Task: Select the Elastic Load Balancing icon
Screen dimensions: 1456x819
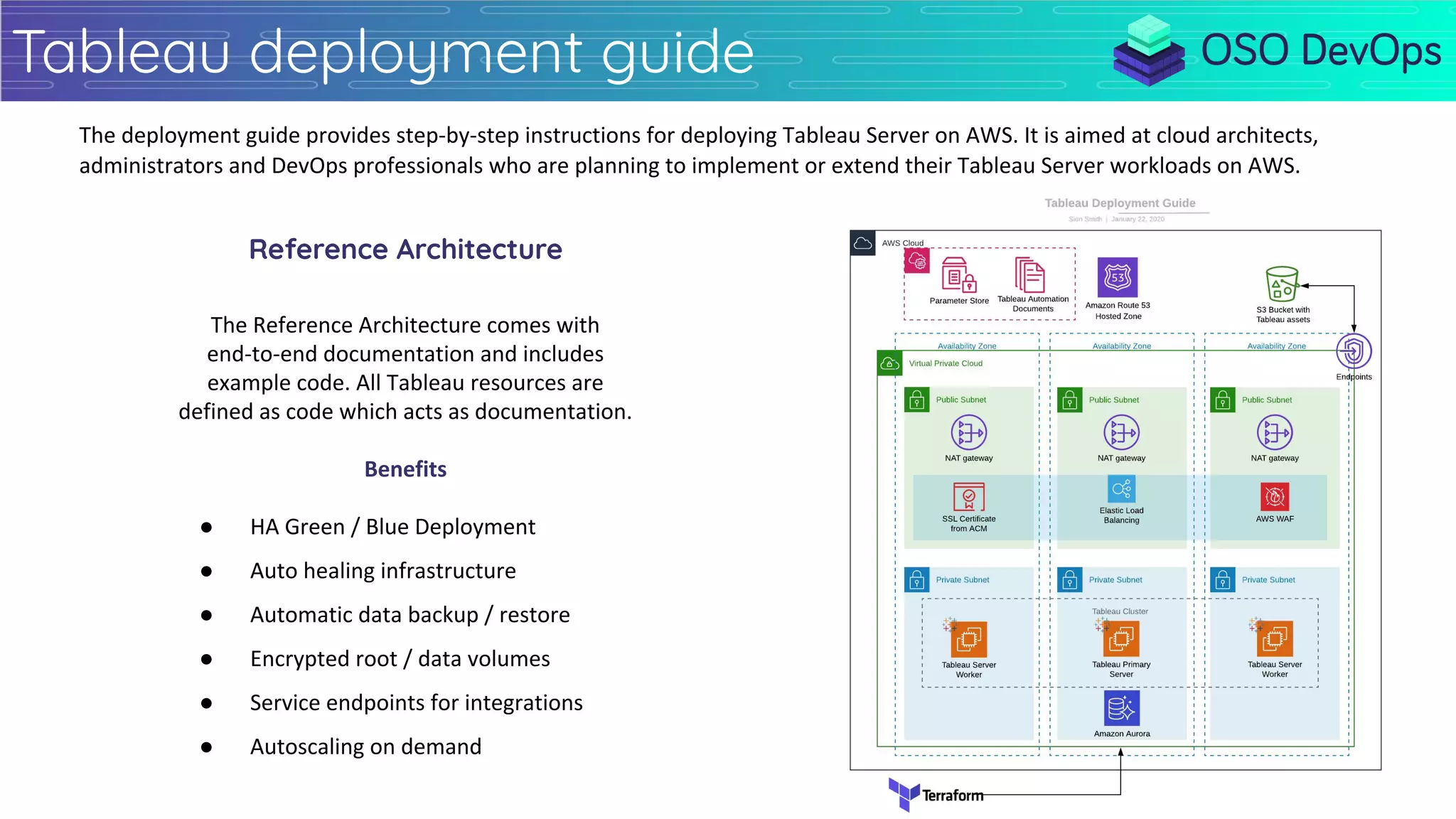Action: tap(1121, 489)
